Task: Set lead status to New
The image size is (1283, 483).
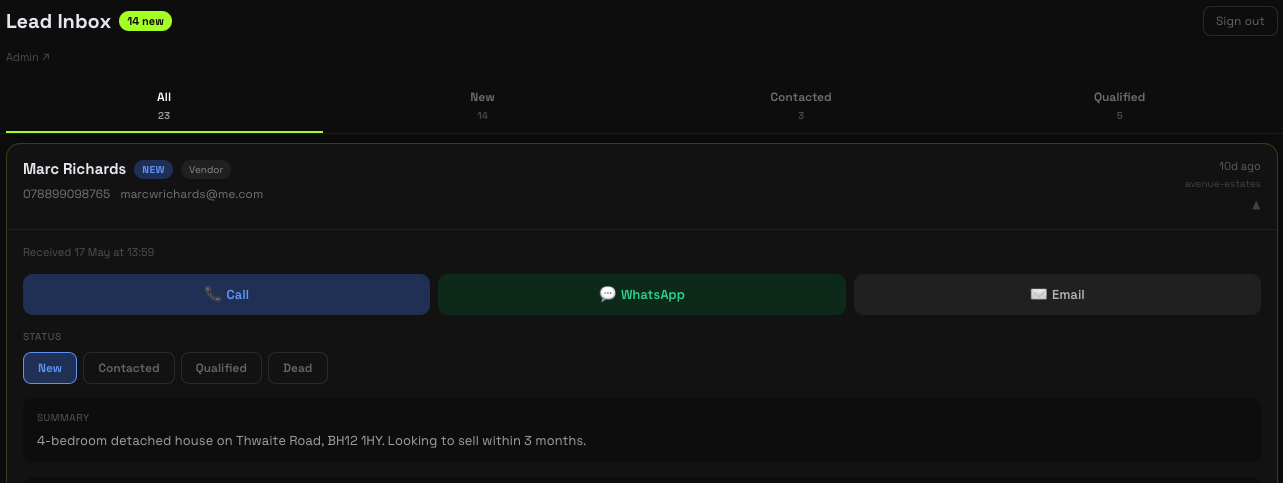Action: pyautogui.click(x=50, y=368)
